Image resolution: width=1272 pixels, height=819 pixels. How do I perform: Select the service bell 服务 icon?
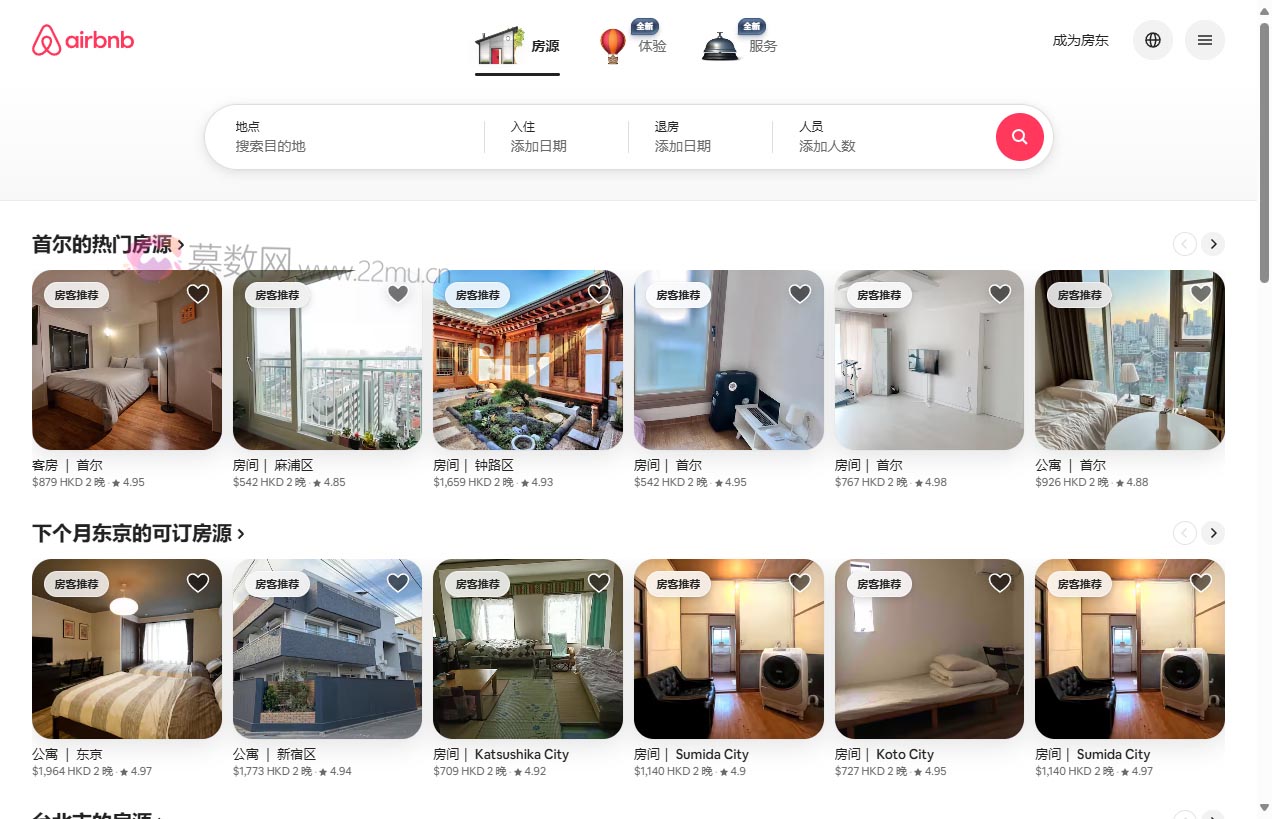point(720,46)
